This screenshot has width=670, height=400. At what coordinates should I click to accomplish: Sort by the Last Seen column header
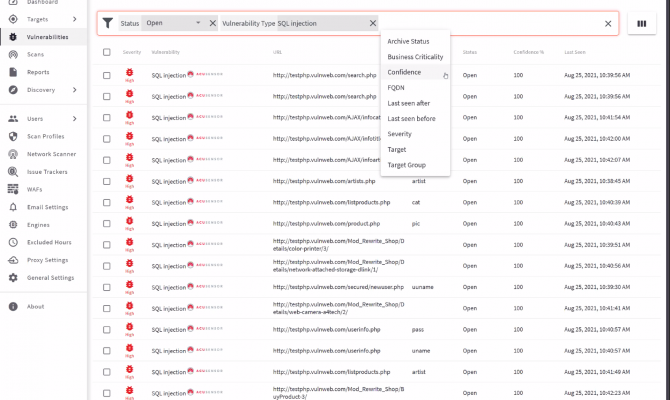575,52
